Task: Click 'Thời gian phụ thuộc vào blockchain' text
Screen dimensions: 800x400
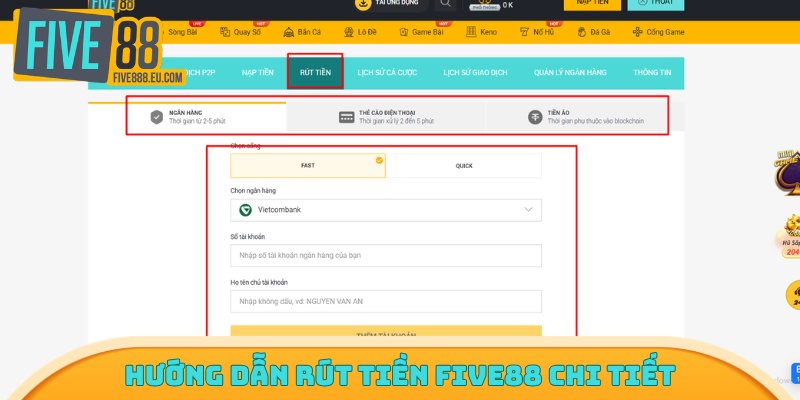Action: click(x=595, y=121)
